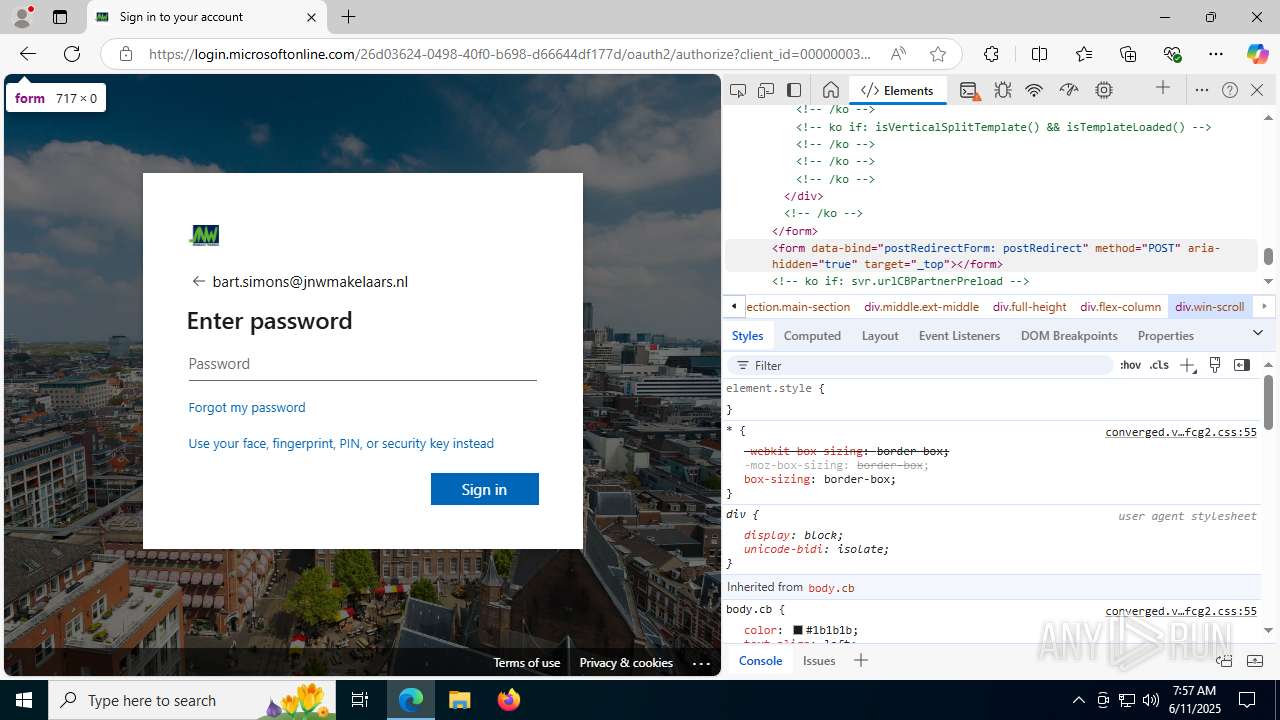This screenshot has width=1280, height=720.
Task: Open the converged CSS source link for * rule
Action: pyautogui.click(x=1181, y=432)
